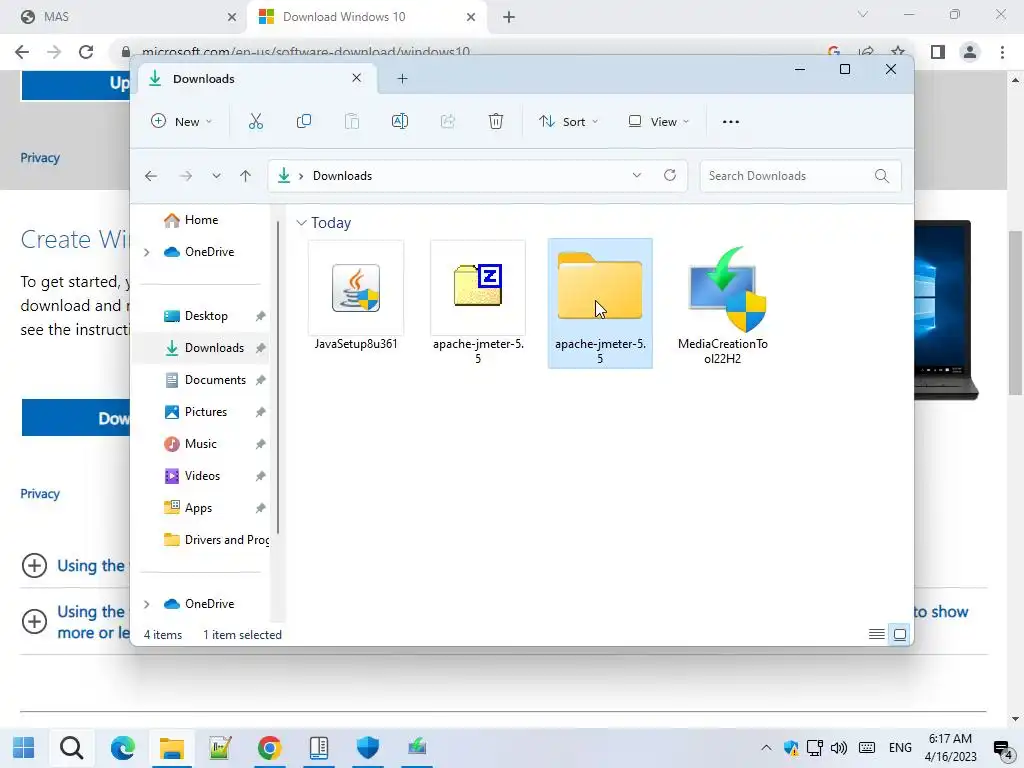Open the Windows Start menu
1024x768 pixels.
(24, 748)
